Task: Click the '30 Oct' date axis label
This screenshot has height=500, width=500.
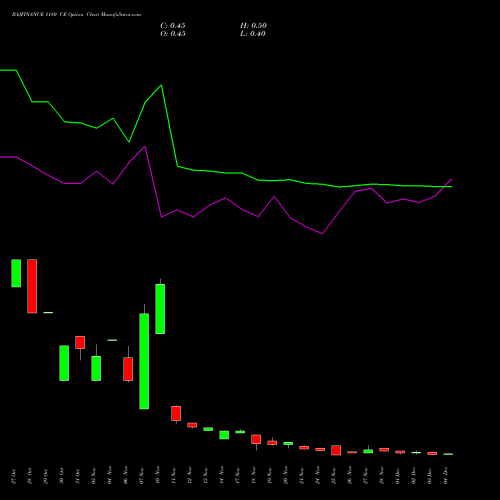Action: tap(62, 476)
